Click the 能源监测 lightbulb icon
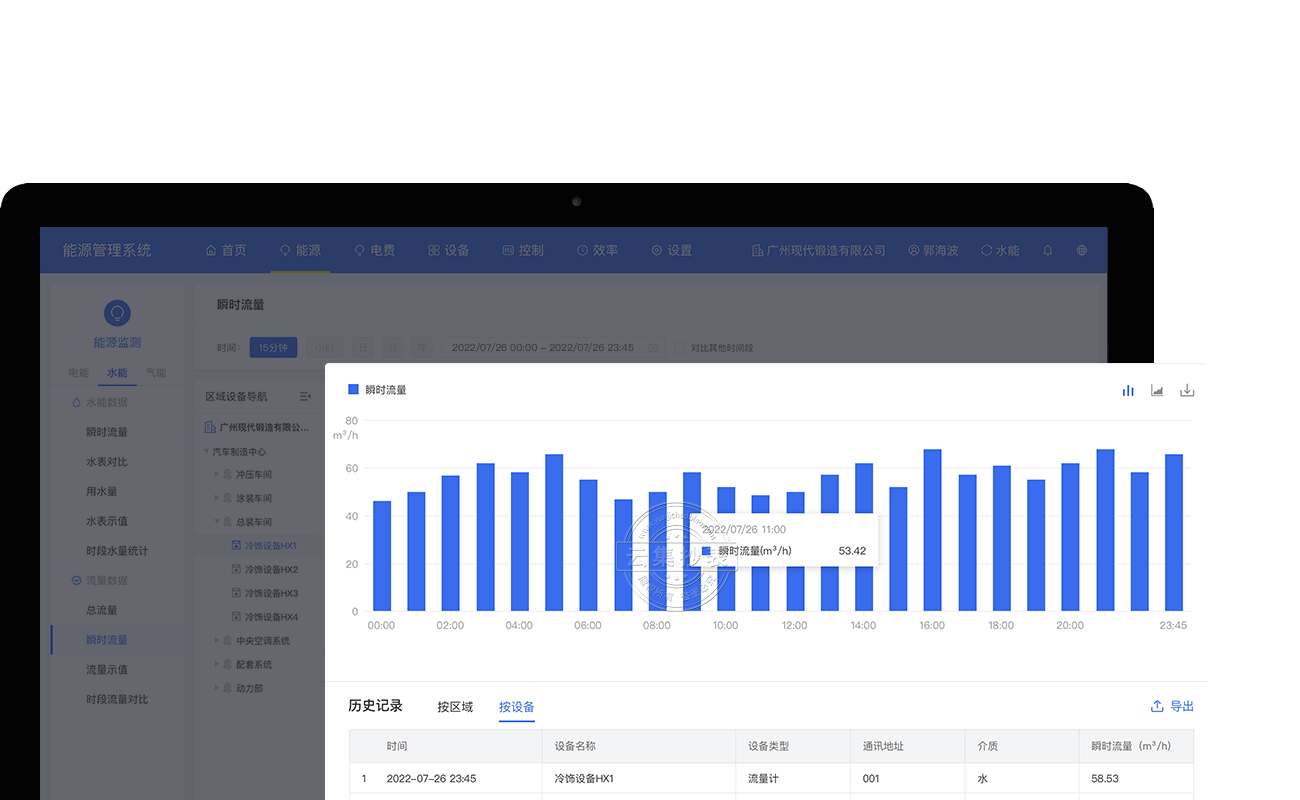This screenshot has width=1300, height=800. click(117, 313)
